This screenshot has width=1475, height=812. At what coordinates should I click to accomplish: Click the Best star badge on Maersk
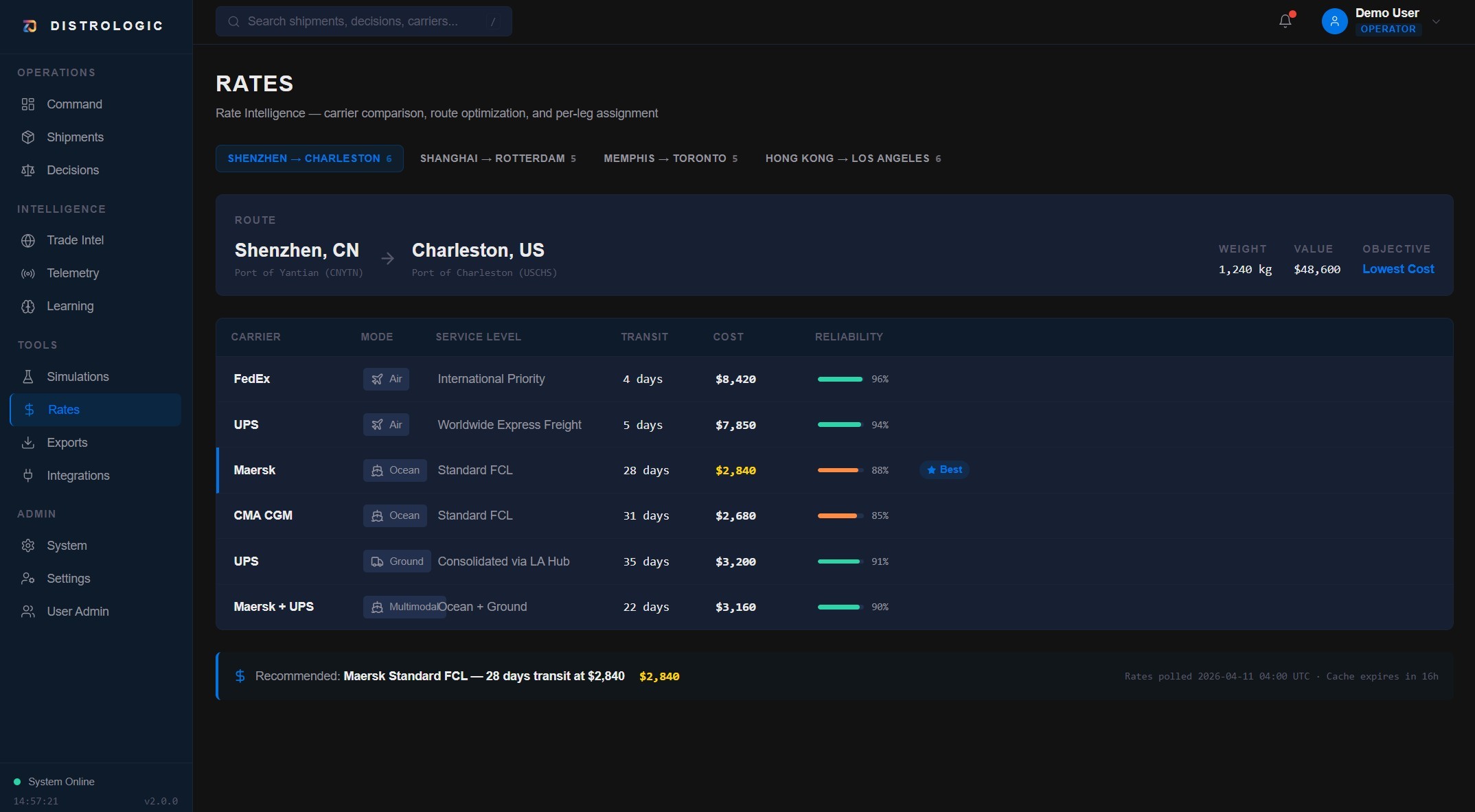(x=944, y=469)
